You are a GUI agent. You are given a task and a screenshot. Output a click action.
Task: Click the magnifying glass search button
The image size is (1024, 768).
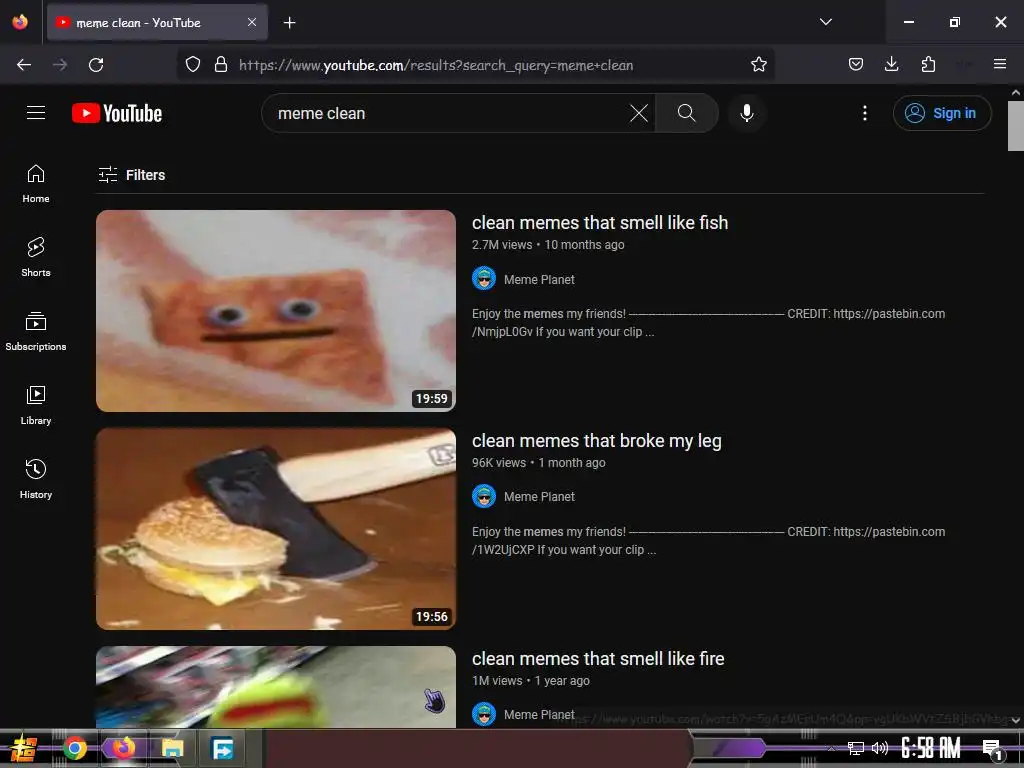click(686, 113)
